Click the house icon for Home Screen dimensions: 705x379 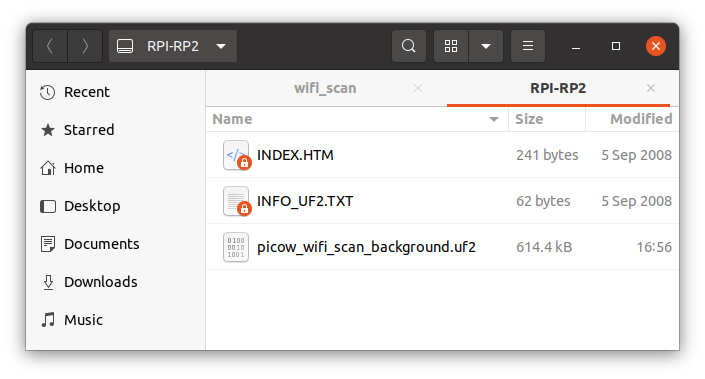click(48, 168)
